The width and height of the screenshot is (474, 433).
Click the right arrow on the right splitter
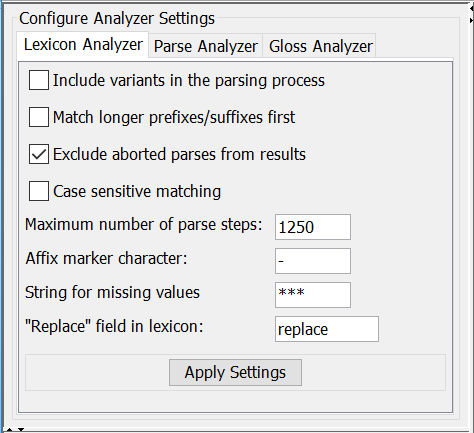pyautogui.click(x=472, y=21)
